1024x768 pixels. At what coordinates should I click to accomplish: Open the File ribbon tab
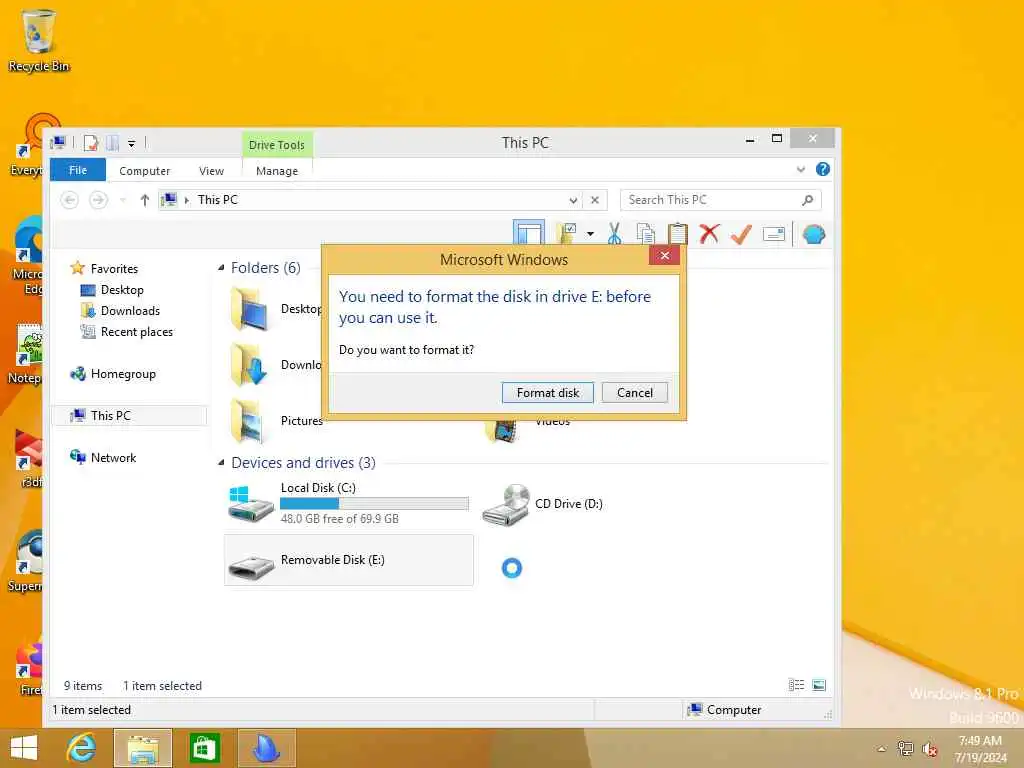click(x=78, y=170)
